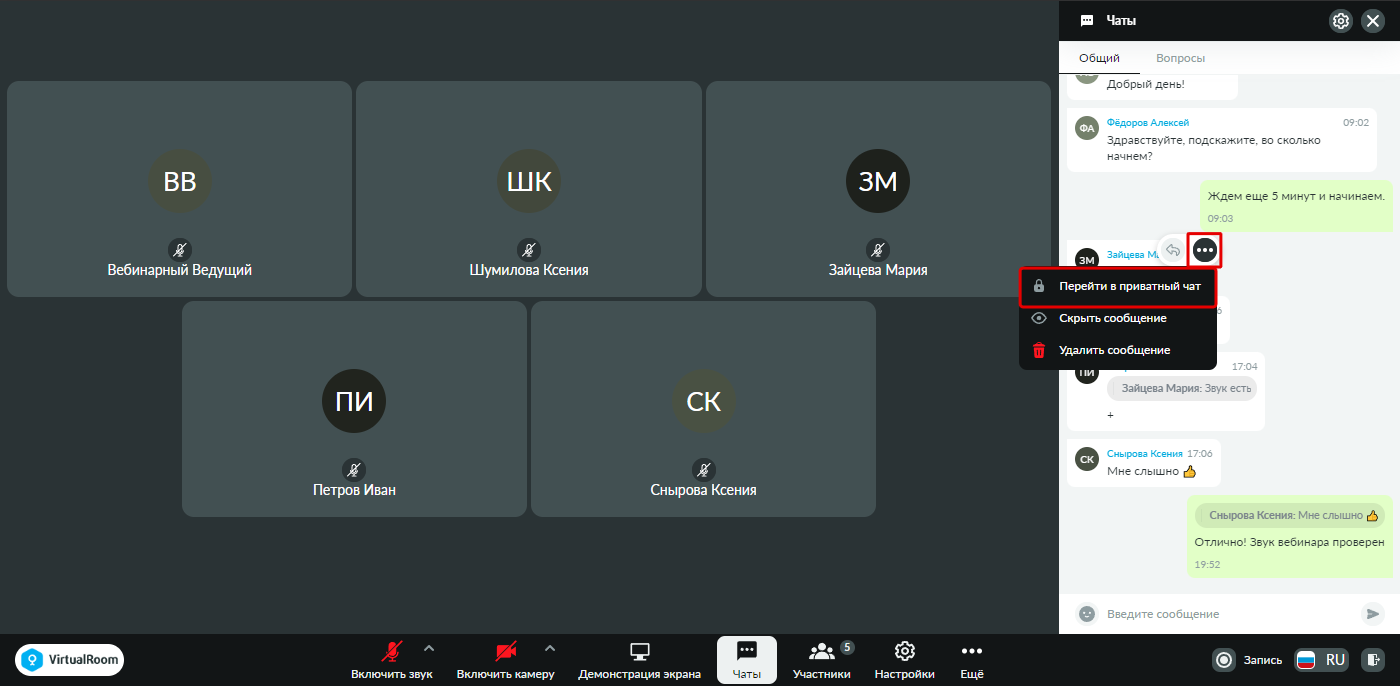Leave the room via exit icon
This screenshot has width=1400, height=686.
pos(1375,660)
